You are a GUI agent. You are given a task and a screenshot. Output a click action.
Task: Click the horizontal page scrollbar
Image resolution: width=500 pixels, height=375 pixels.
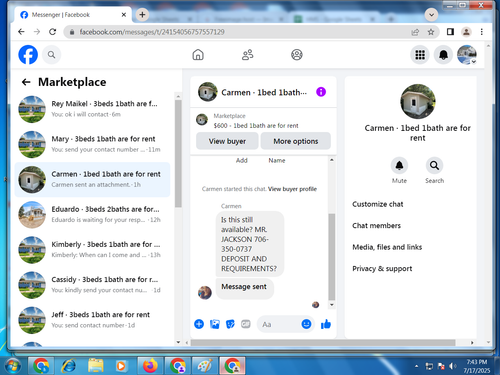(323, 343)
